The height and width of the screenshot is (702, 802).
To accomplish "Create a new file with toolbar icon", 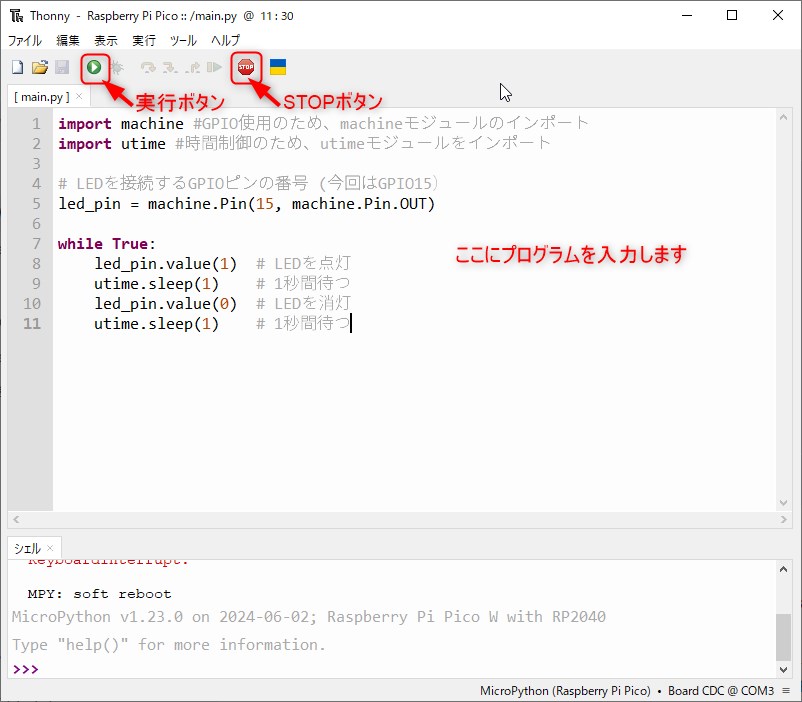I will click(17, 67).
